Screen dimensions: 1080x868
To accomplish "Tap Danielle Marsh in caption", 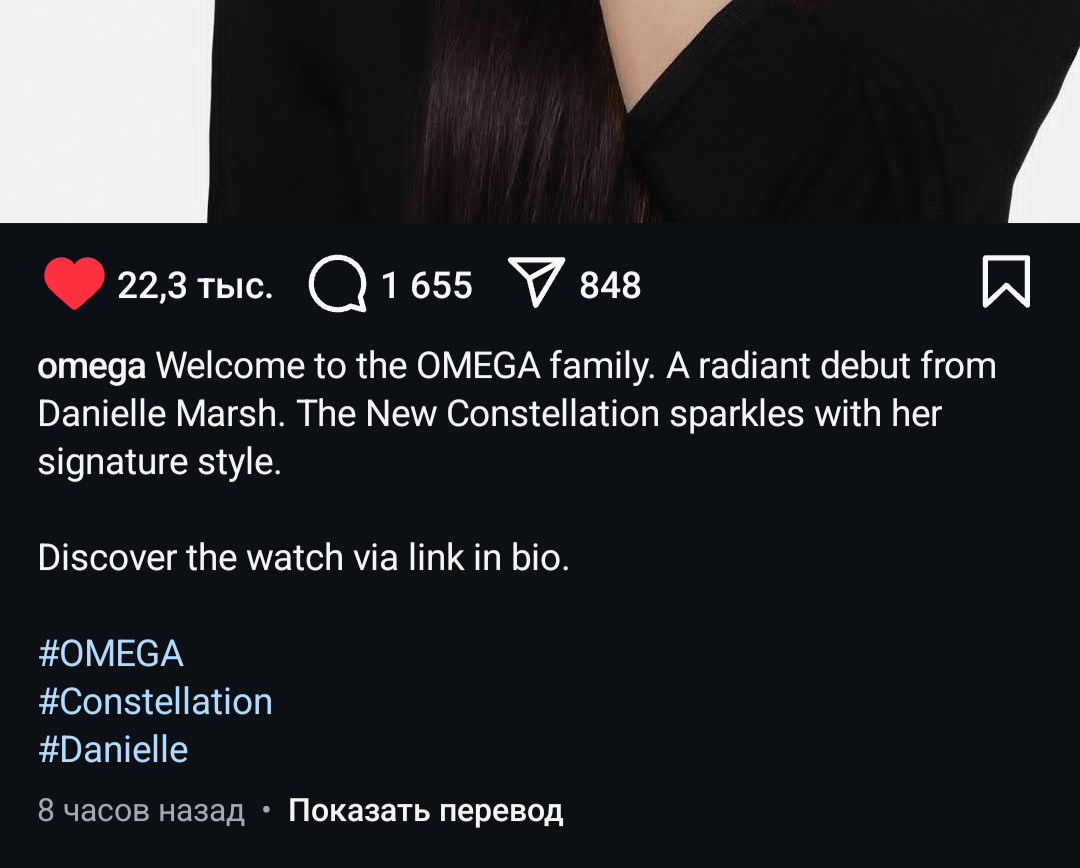I will (161, 414).
